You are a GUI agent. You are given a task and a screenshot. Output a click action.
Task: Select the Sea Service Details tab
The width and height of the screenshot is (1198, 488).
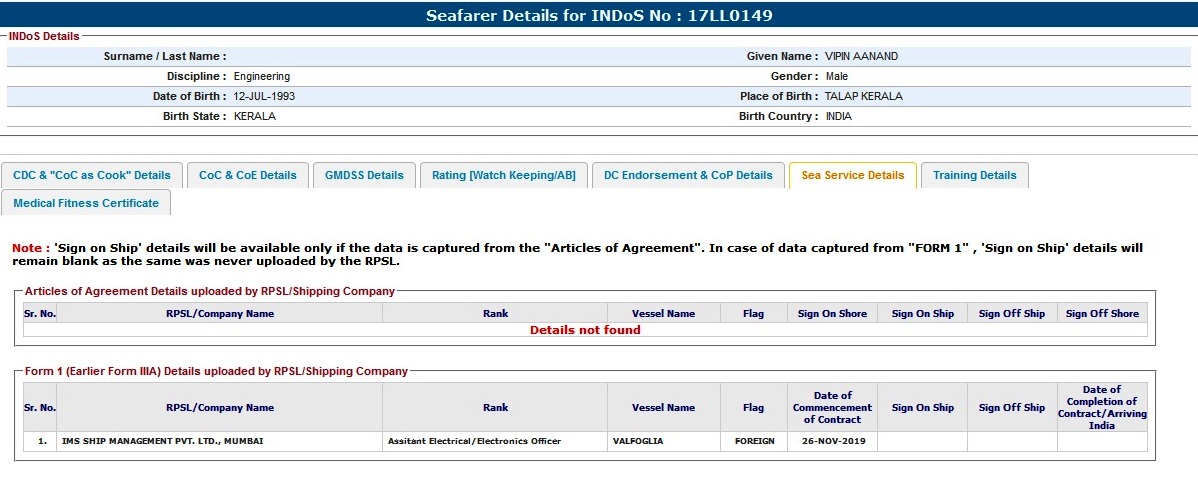pos(853,175)
